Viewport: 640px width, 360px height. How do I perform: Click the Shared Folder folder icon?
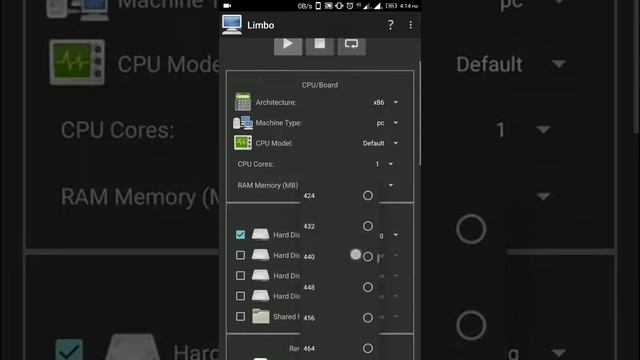pos(260,316)
